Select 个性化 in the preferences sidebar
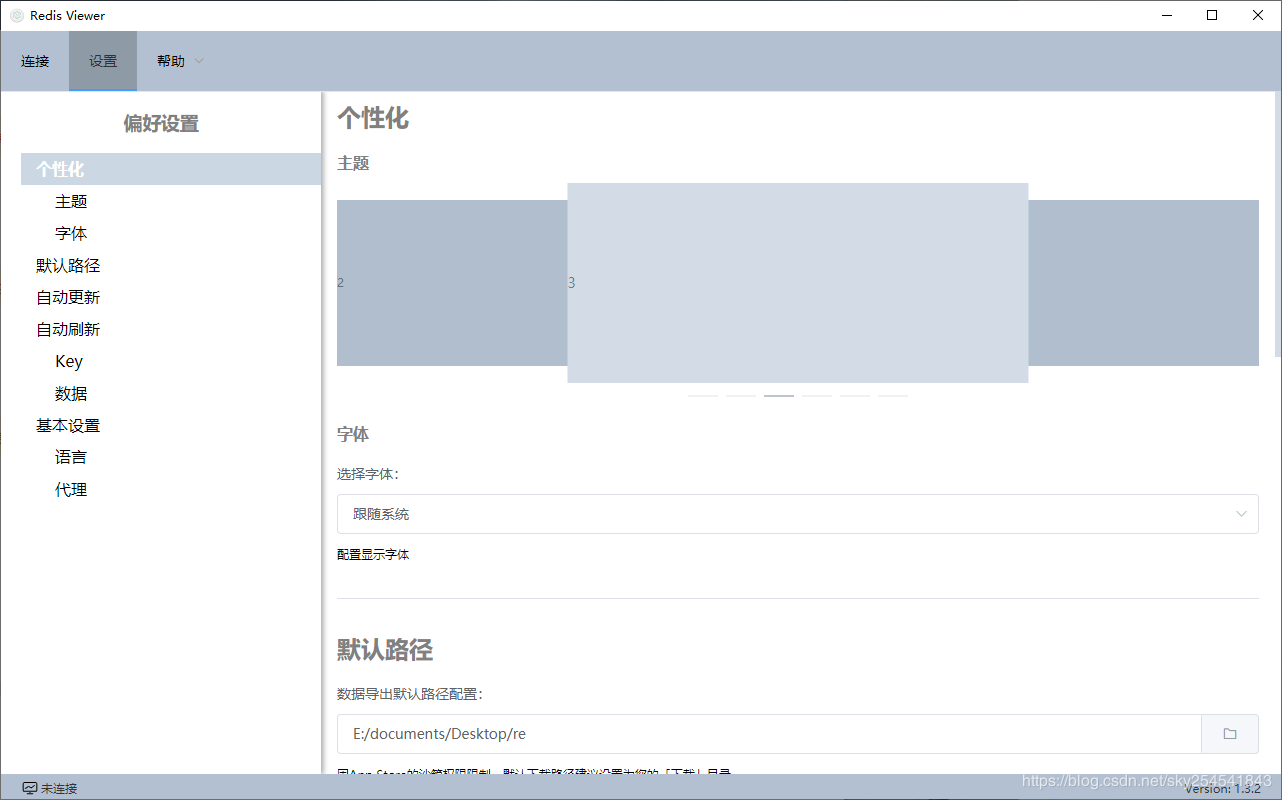The width and height of the screenshot is (1282, 800). (171, 169)
